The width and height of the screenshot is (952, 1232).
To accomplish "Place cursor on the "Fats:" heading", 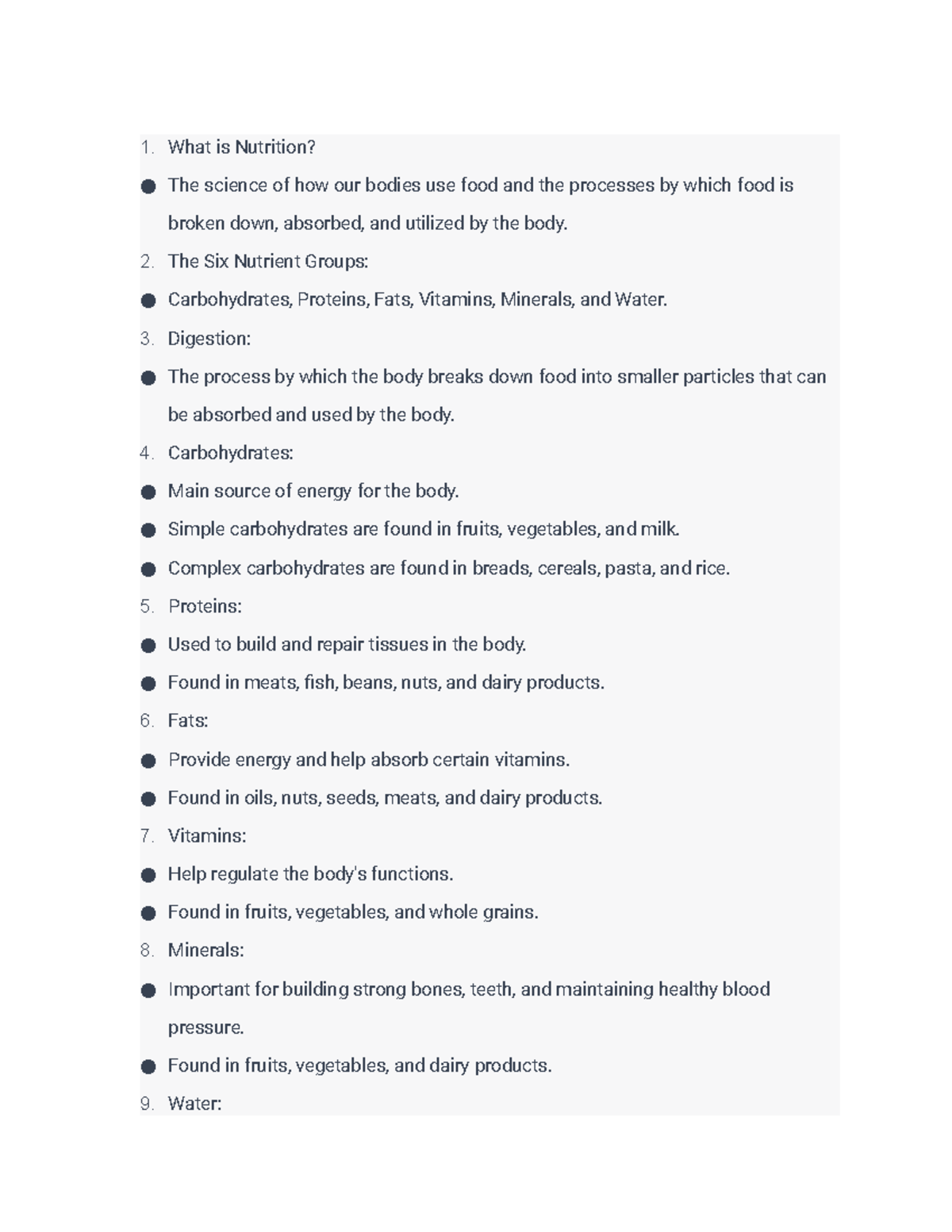I will [188, 721].
